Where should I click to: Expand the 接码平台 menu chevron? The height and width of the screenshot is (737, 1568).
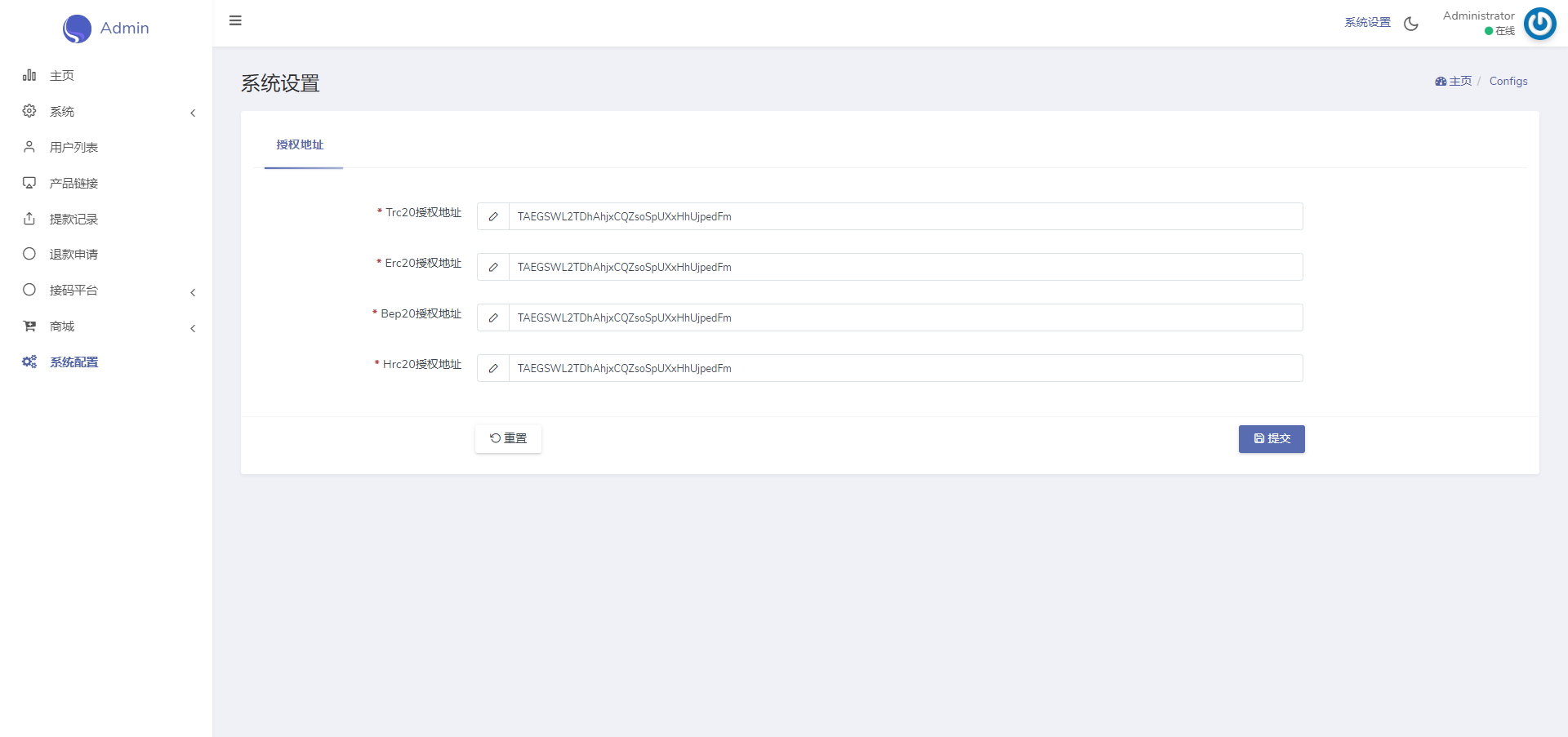pos(193,292)
